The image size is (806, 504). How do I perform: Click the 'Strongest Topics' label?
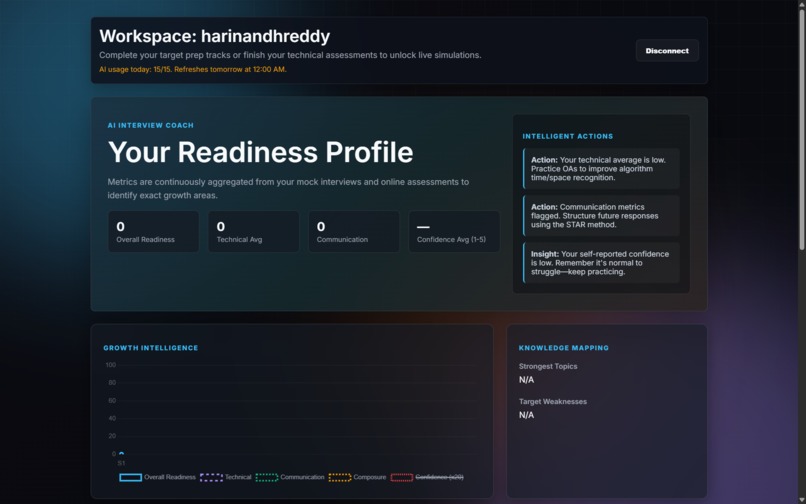(x=548, y=366)
